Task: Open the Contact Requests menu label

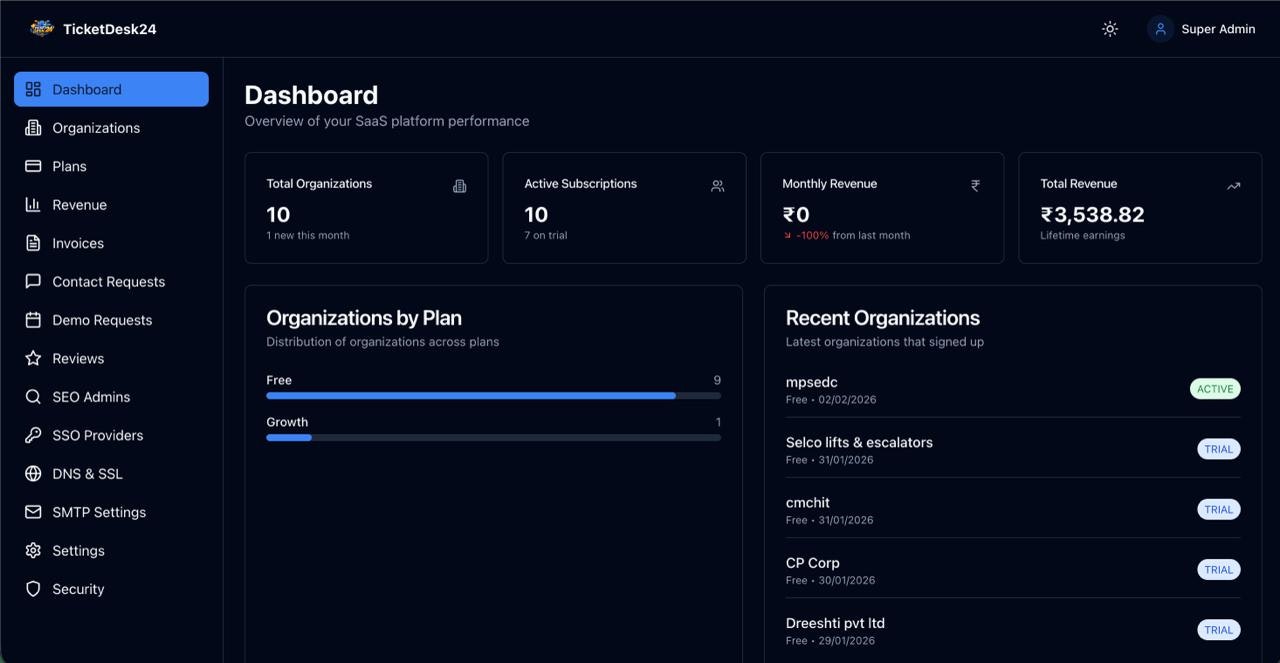Action: click(109, 282)
